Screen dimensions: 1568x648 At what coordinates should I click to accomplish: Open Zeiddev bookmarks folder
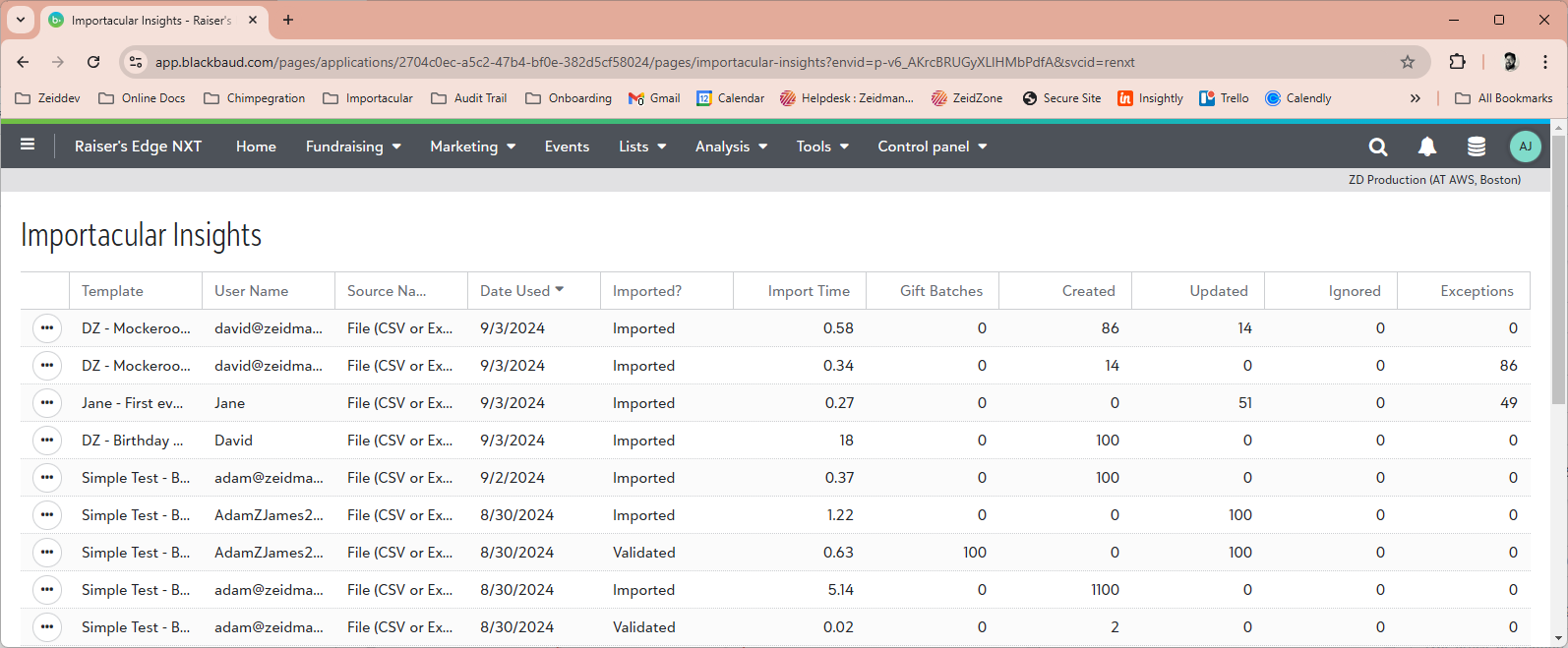[x=47, y=98]
